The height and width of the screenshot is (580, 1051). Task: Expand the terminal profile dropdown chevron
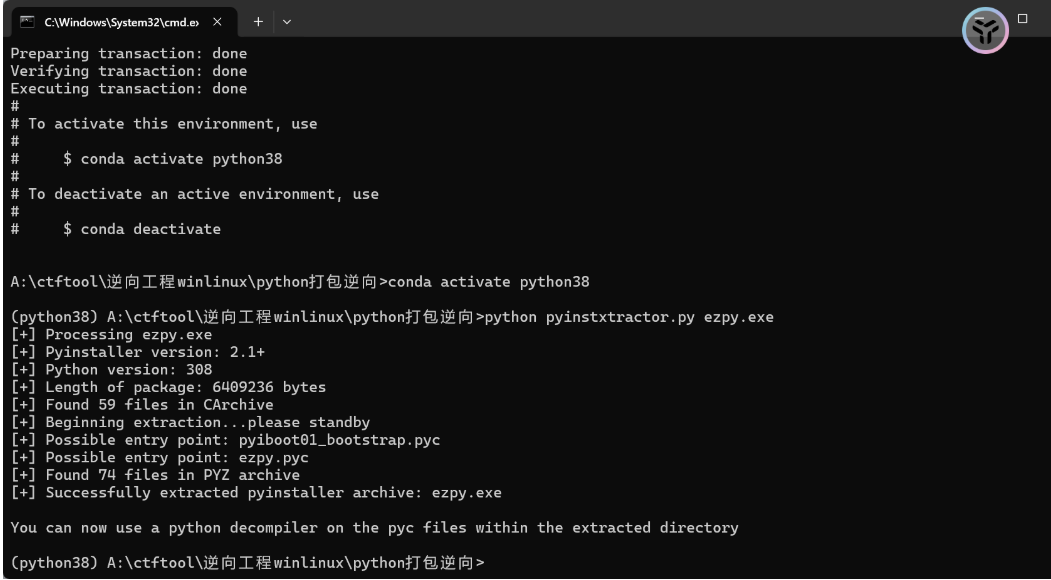tap(286, 20)
